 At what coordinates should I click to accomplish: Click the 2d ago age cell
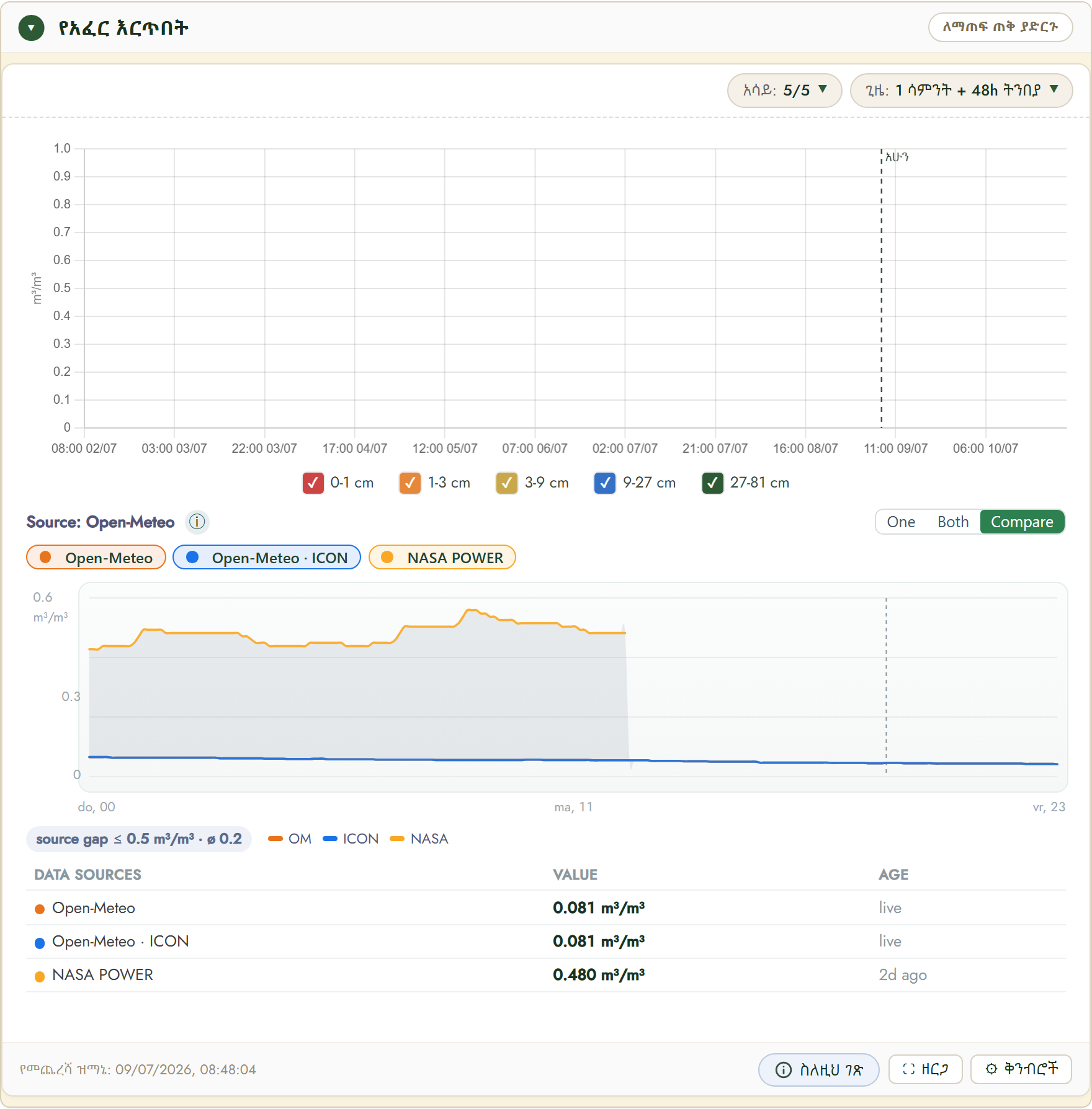[x=903, y=975]
